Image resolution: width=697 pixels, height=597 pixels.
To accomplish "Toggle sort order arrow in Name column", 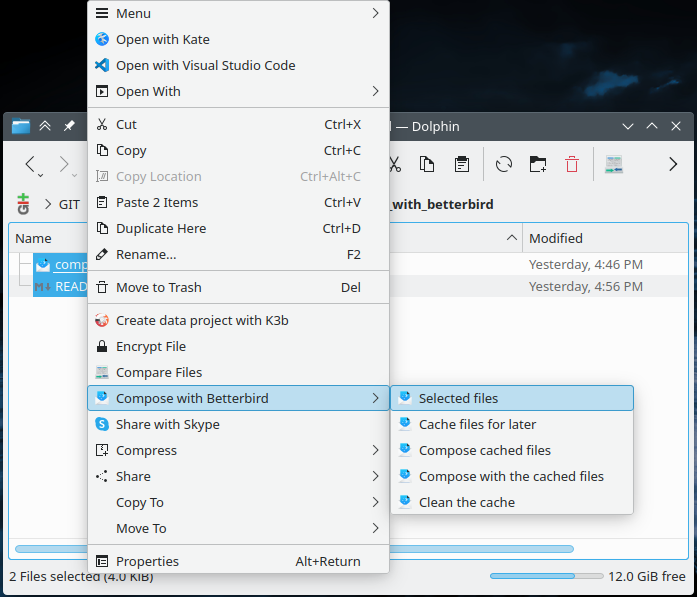I will tap(512, 238).
